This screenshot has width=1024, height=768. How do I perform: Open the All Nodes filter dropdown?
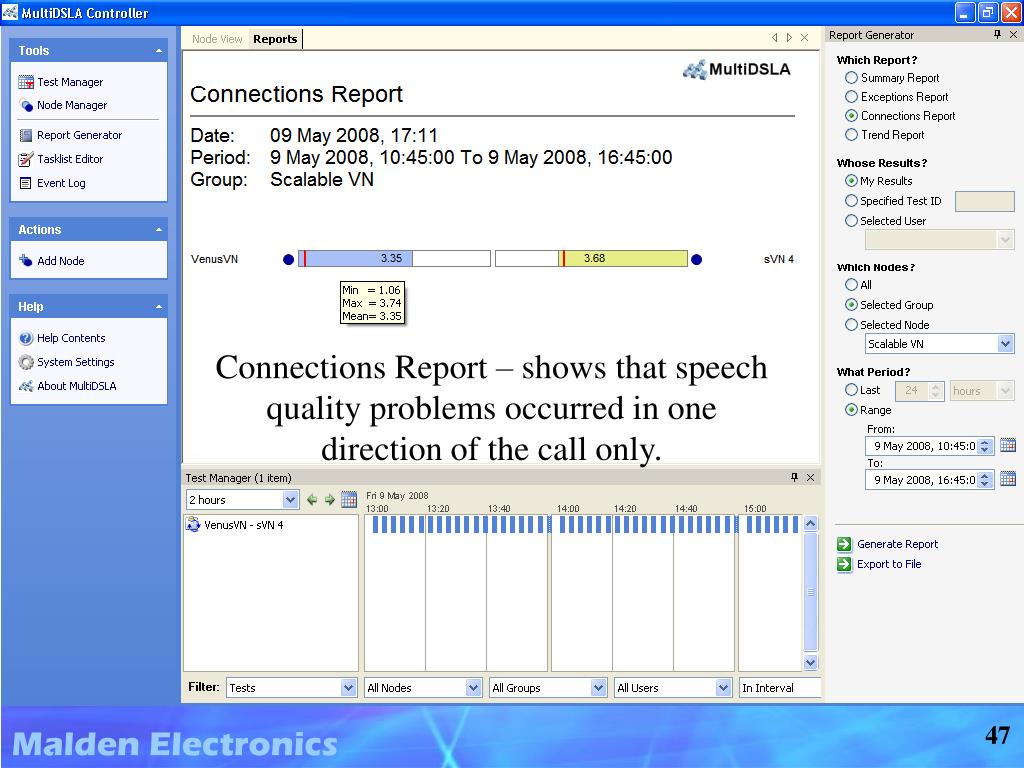point(473,688)
